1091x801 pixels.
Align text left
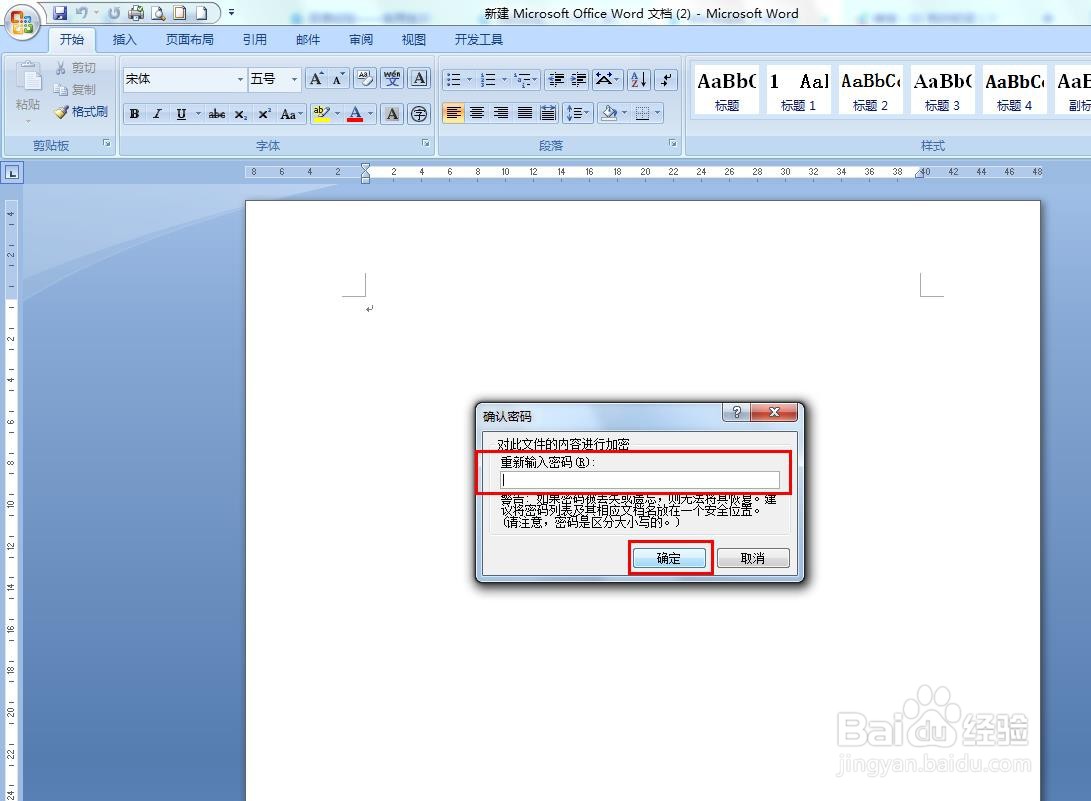[x=453, y=113]
